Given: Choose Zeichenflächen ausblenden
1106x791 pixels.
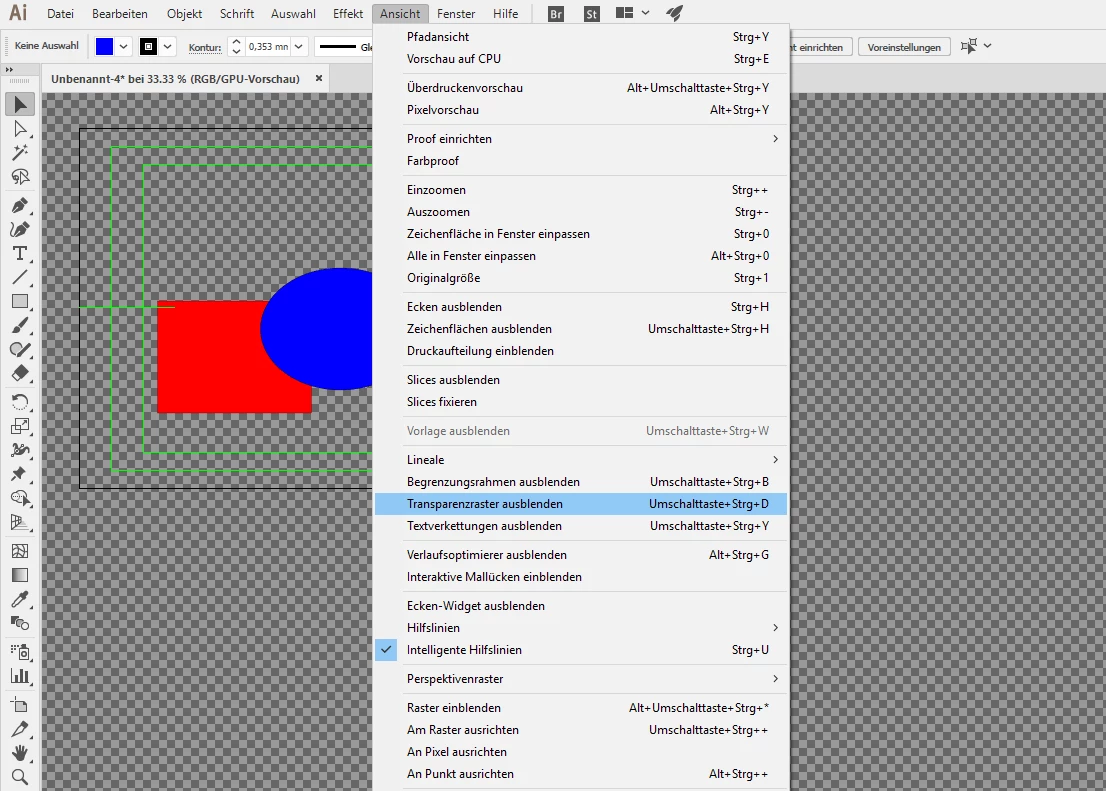Looking at the screenshot, I should [581, 329].
